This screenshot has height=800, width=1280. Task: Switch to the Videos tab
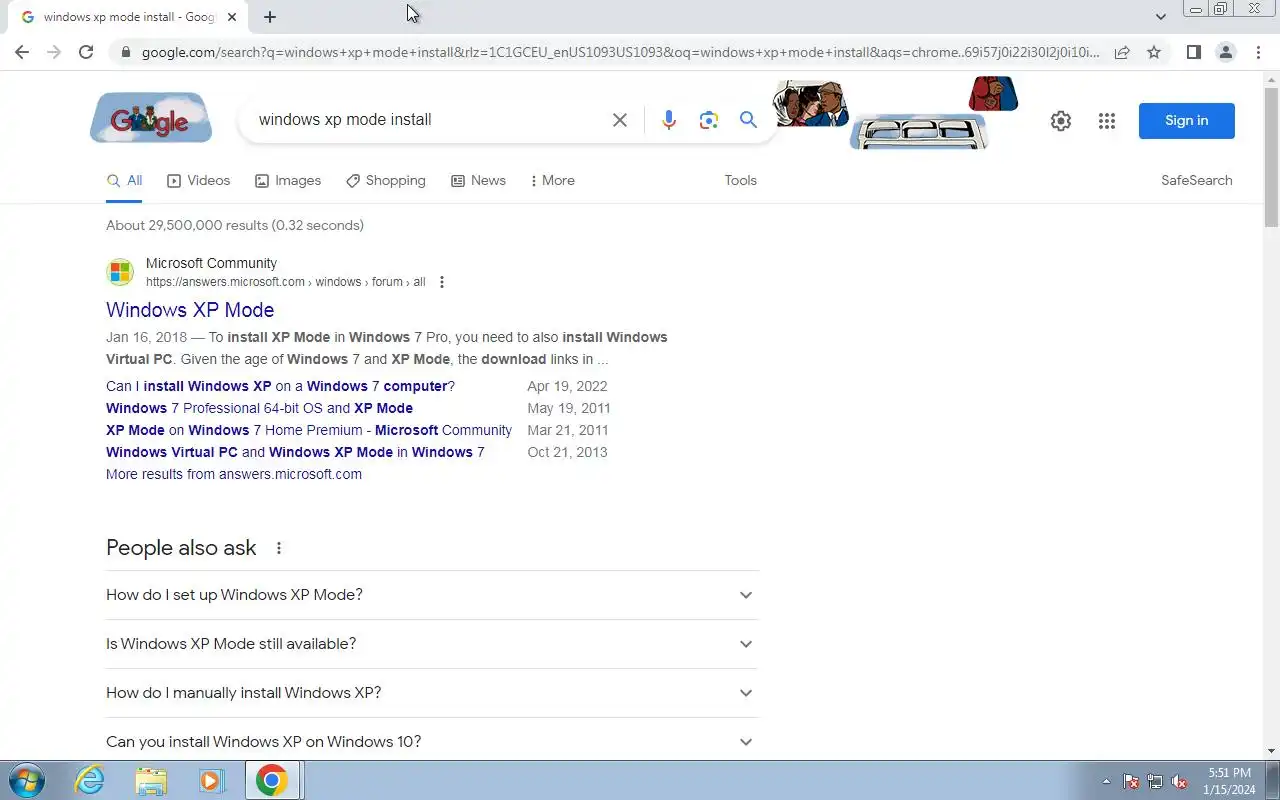point(198,181)
